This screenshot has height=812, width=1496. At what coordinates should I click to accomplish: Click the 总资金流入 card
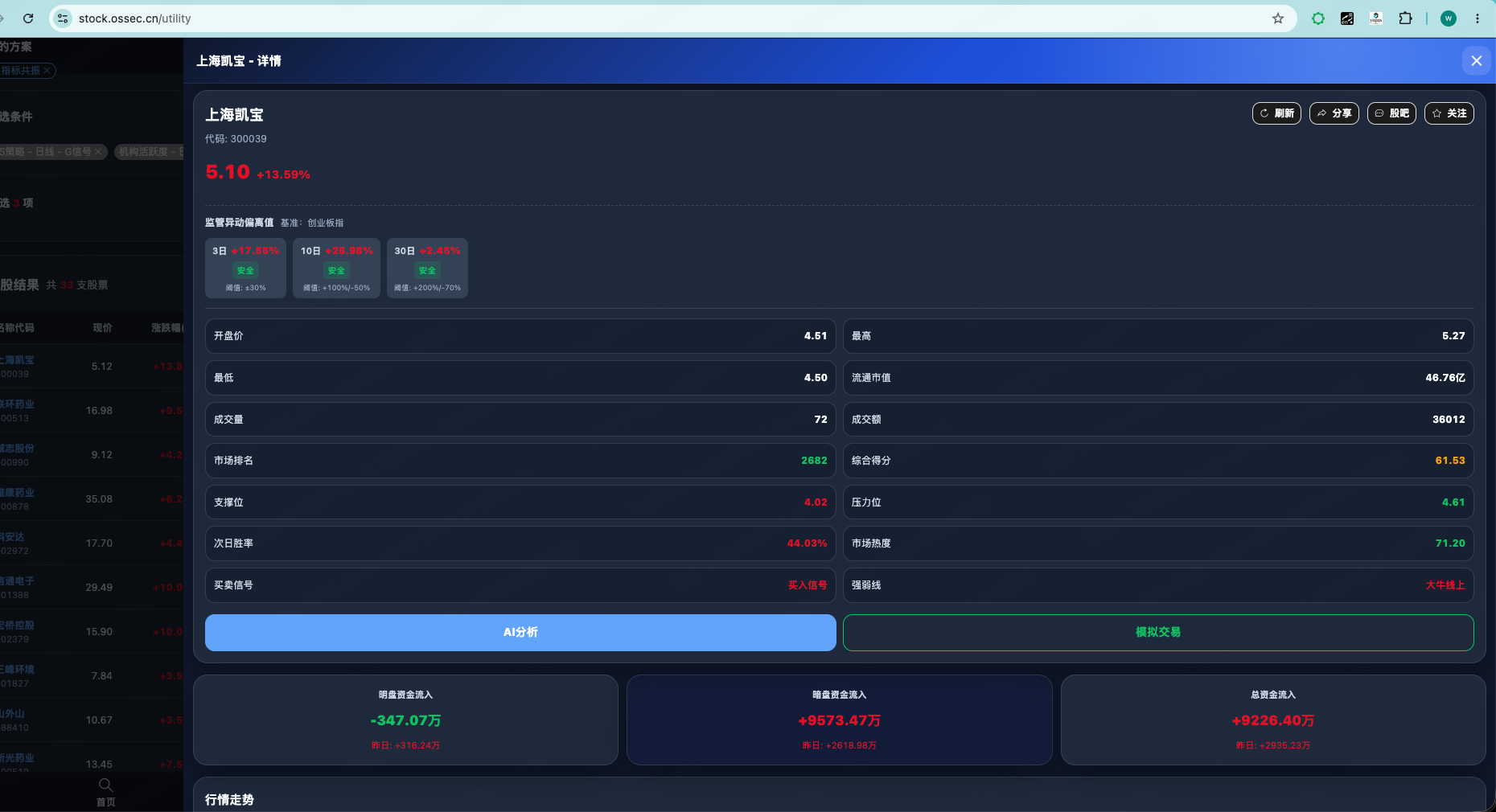1272,720
